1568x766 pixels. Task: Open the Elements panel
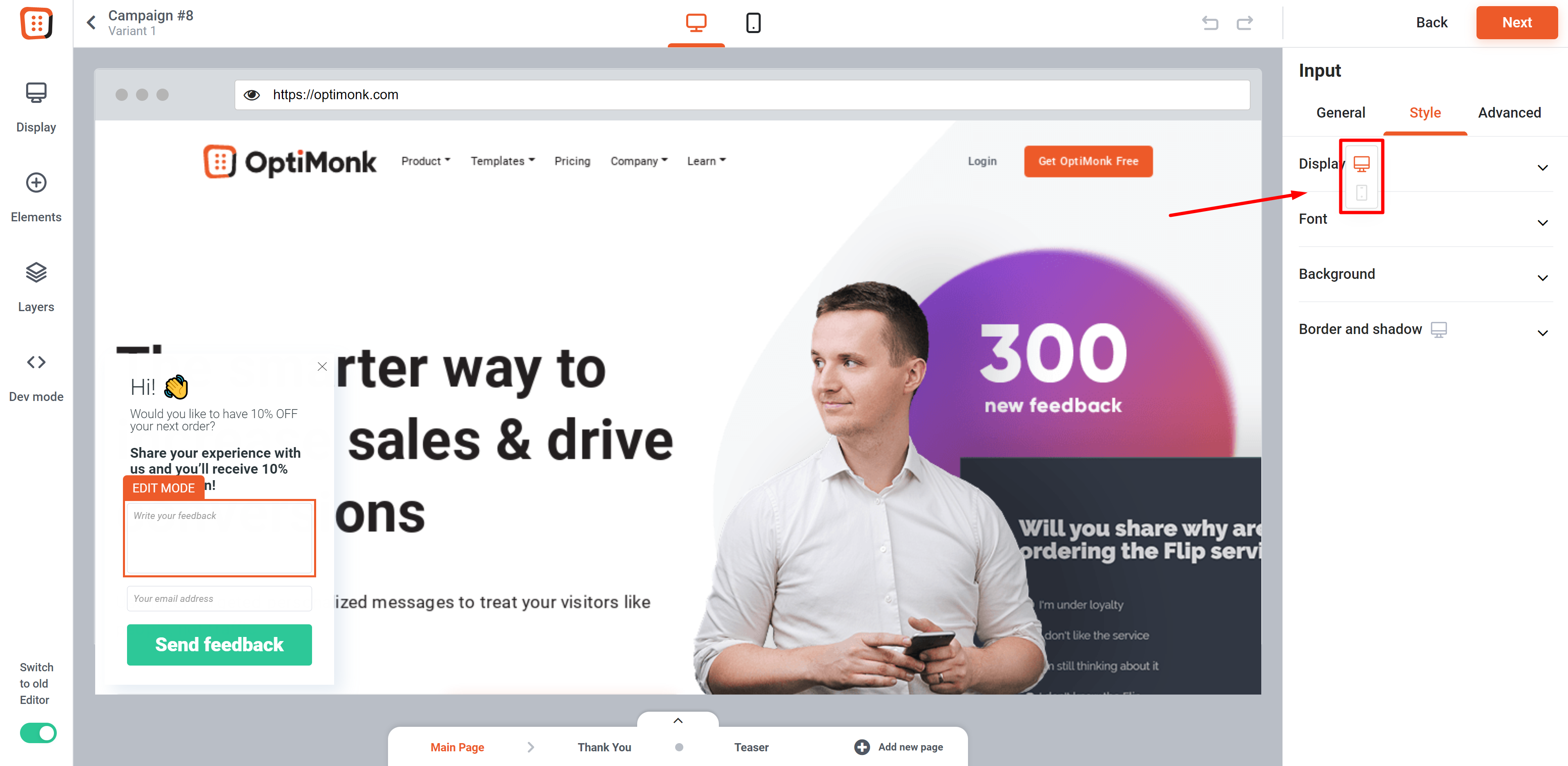pos(36,197)
